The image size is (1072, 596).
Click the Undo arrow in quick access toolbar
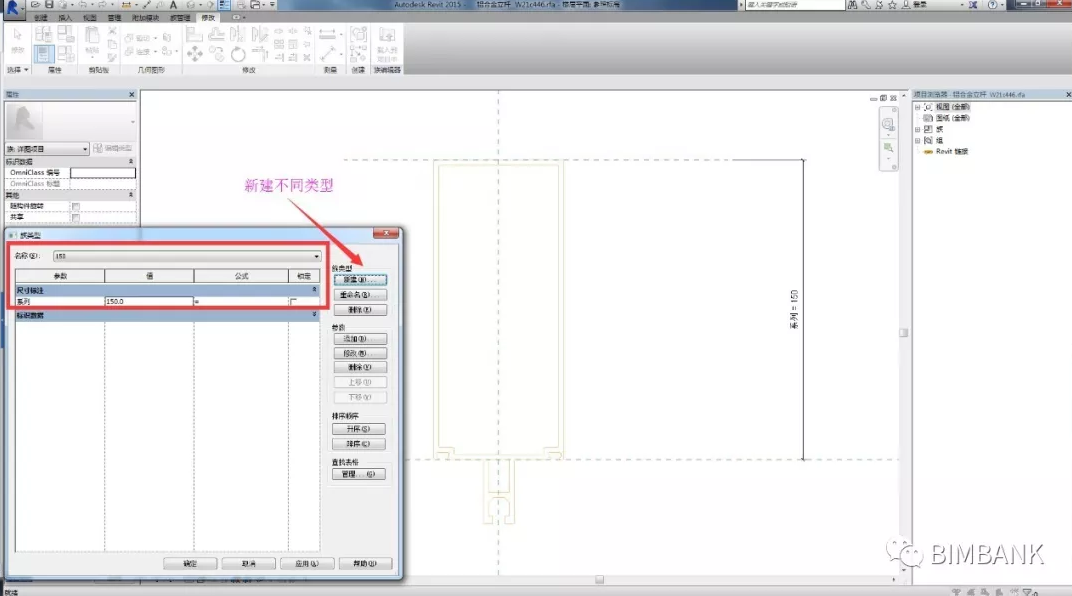[x=82, y=5]
